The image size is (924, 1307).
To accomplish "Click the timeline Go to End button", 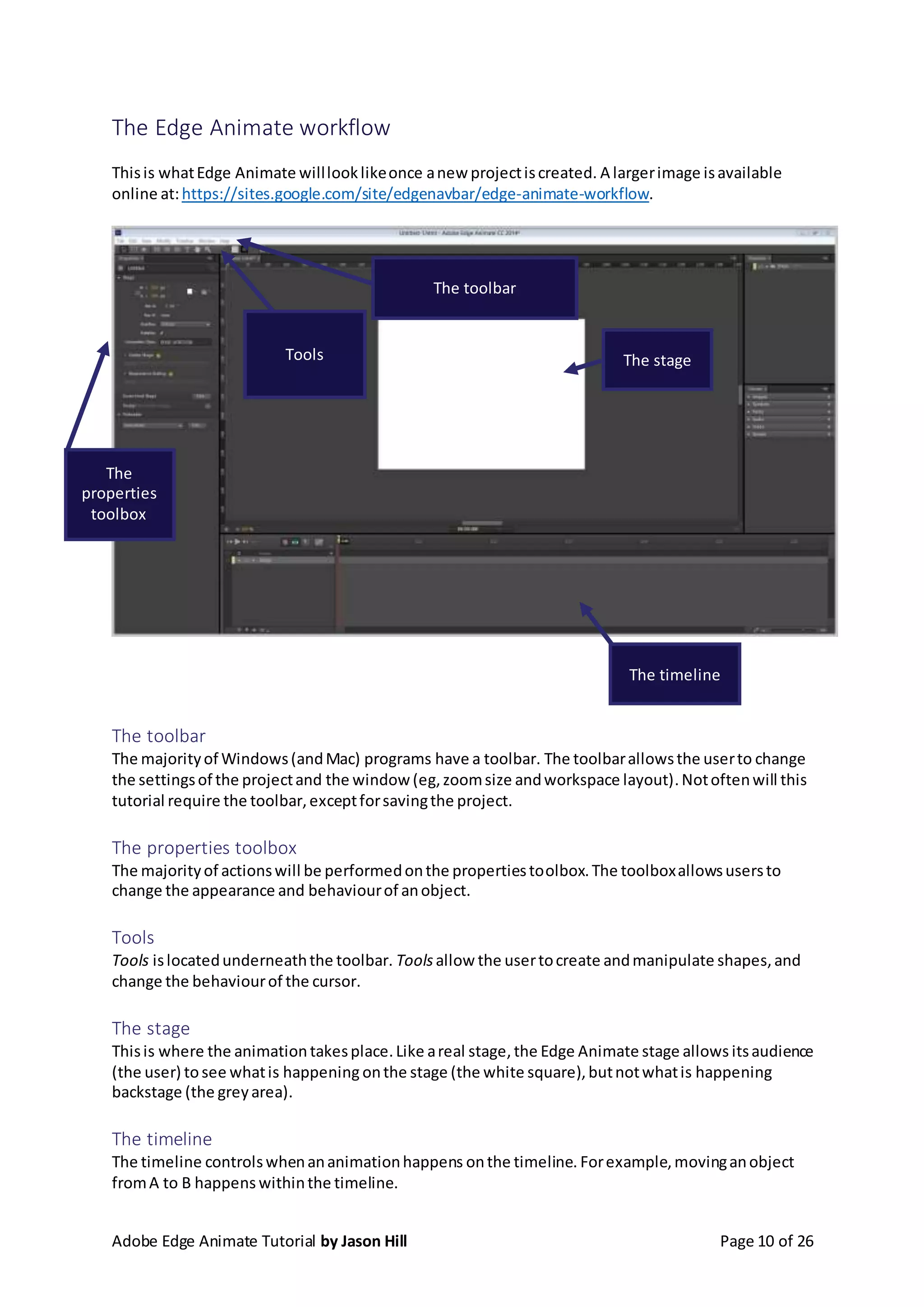I will 246,542.
